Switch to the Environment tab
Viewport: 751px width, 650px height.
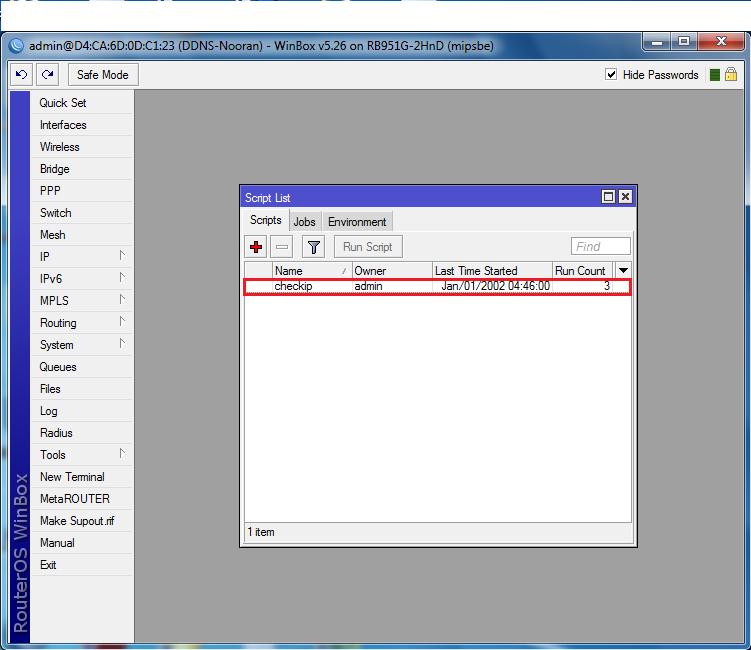click(x=357, y=222)
